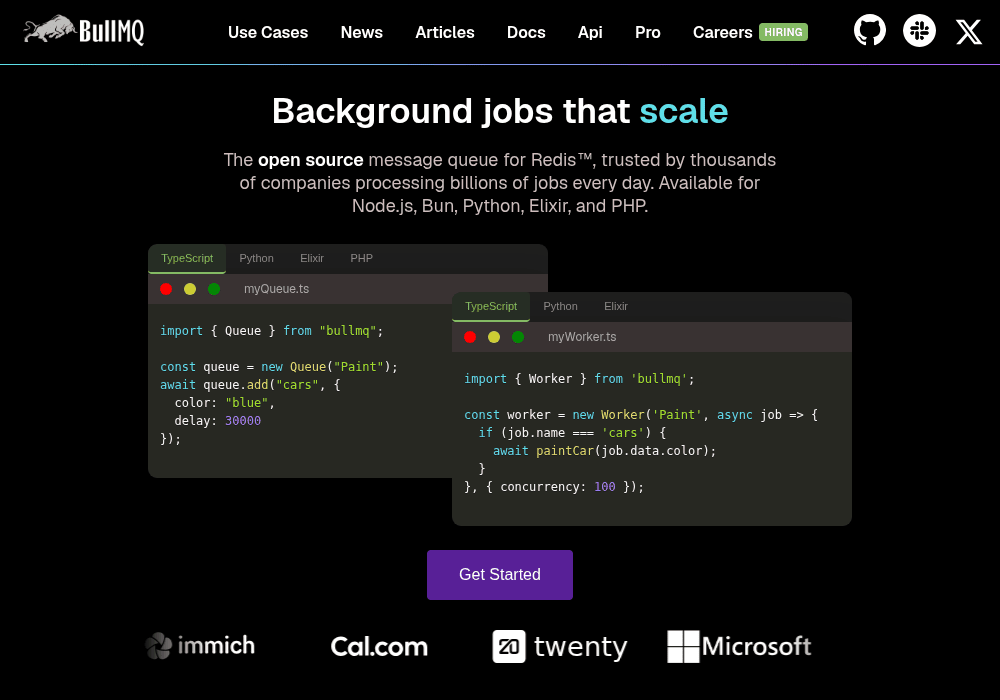Open the GitHub repository icon
Viewport: 1000px width, 700px height.
point(870,31)
